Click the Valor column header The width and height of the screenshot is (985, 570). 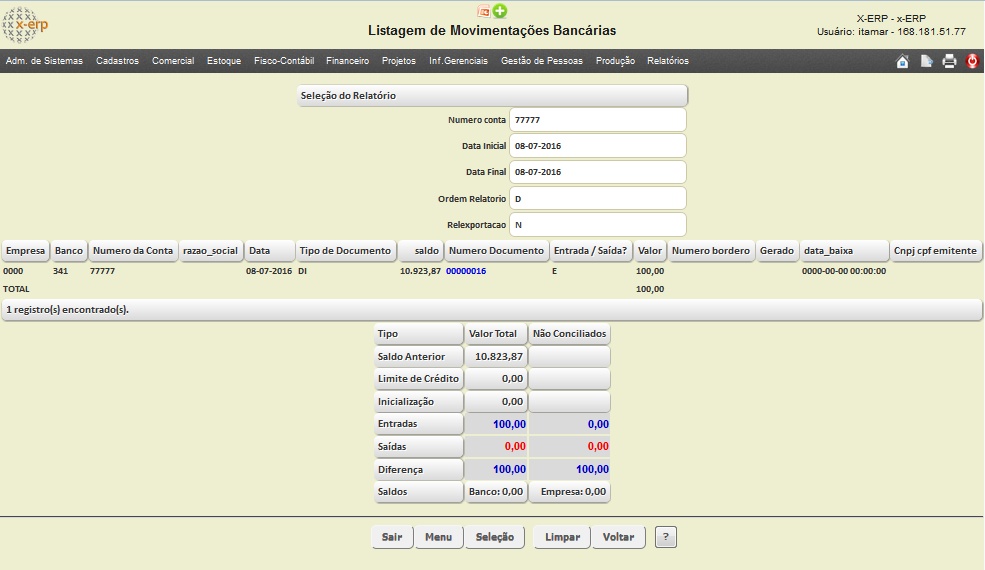tap(650, 251)
